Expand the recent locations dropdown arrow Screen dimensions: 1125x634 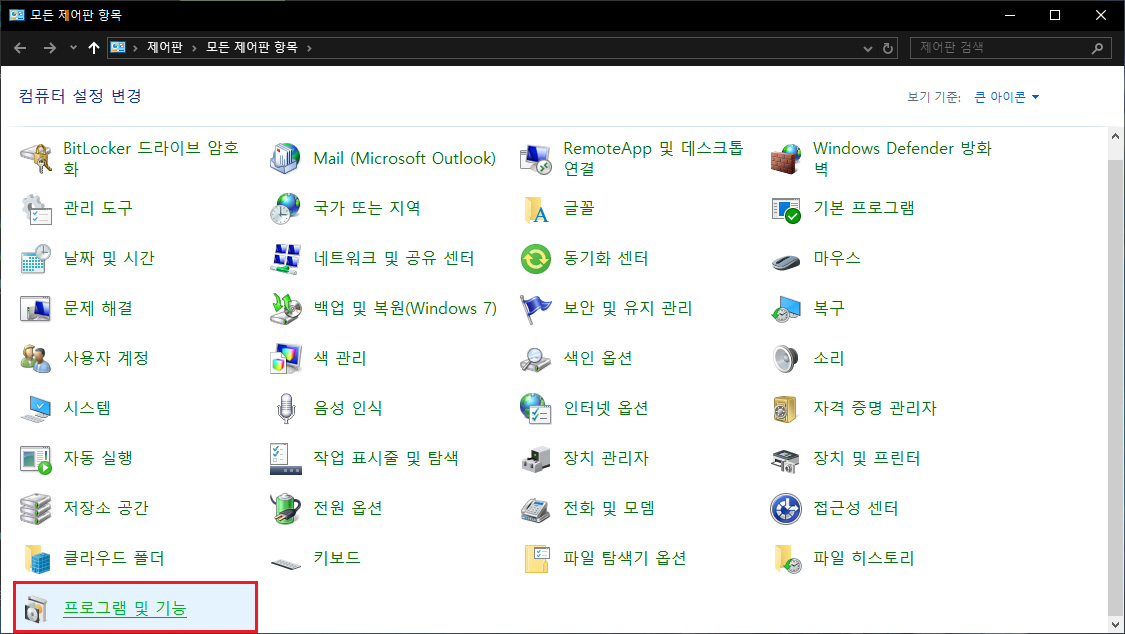[73, 48]
